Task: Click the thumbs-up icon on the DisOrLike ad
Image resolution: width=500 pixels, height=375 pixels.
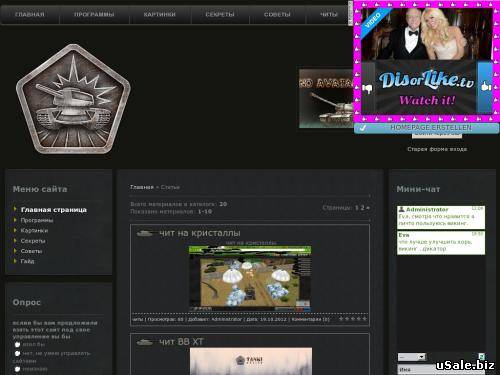Action: point(486,87)
